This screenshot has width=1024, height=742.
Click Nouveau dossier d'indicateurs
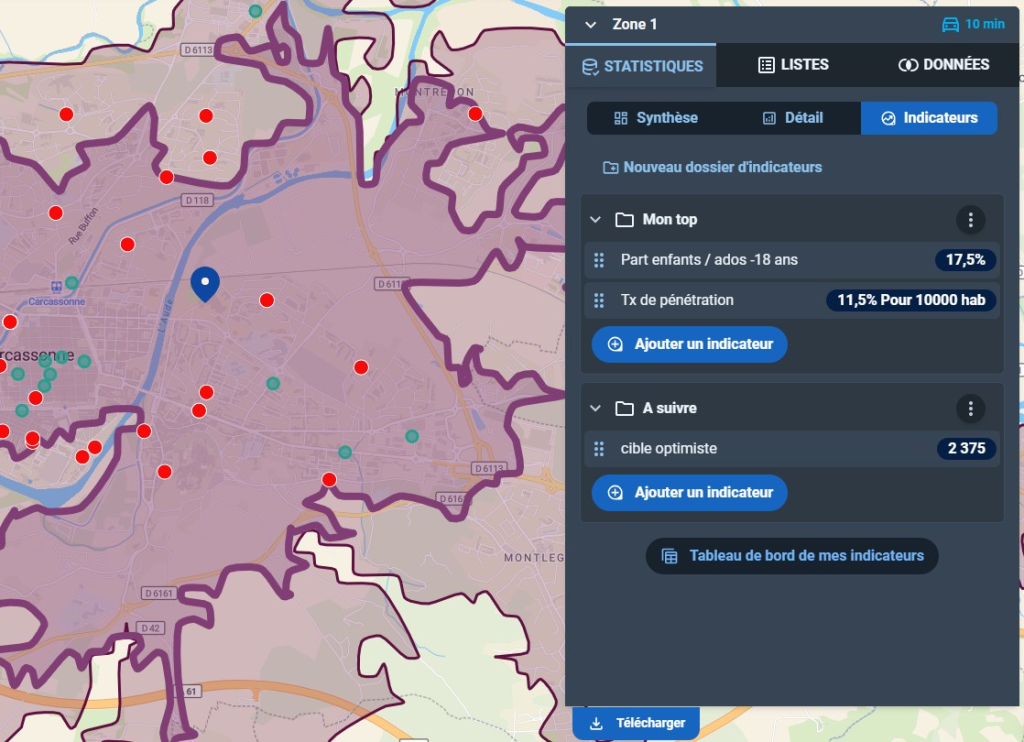click(712, 167)
